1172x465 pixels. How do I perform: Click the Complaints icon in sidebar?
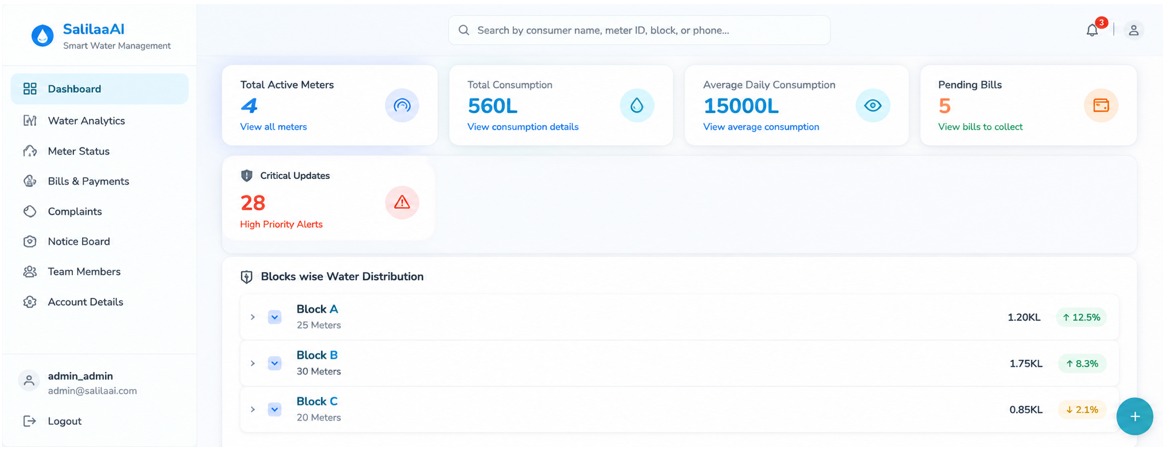click(x=30, y=212)
